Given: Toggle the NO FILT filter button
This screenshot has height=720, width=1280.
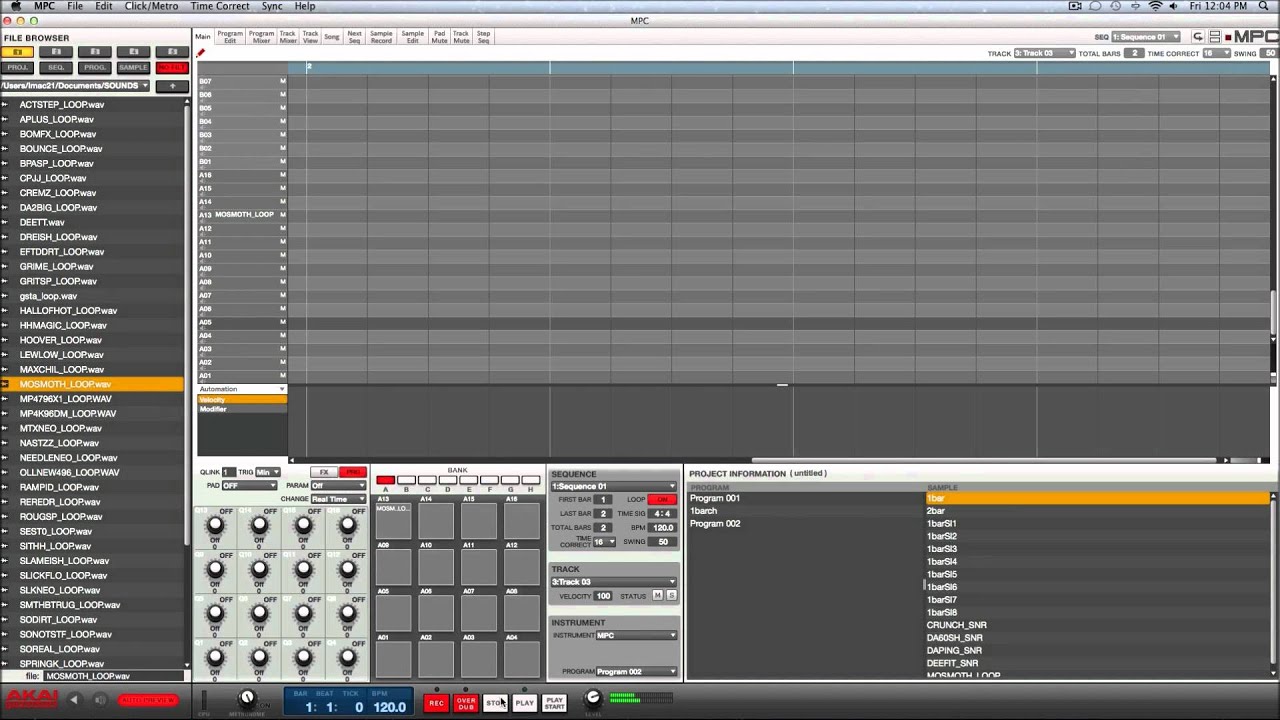Looking at the screenshot, I should [171, 67].
